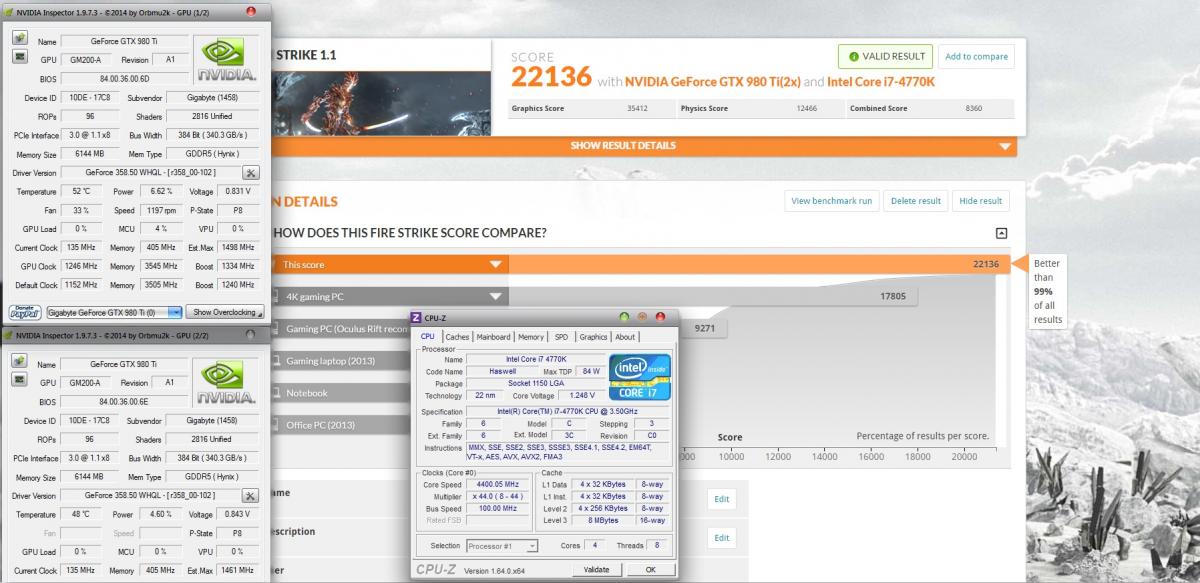Click the Valid Result button

pyautogui.click(x=885, y=56)
